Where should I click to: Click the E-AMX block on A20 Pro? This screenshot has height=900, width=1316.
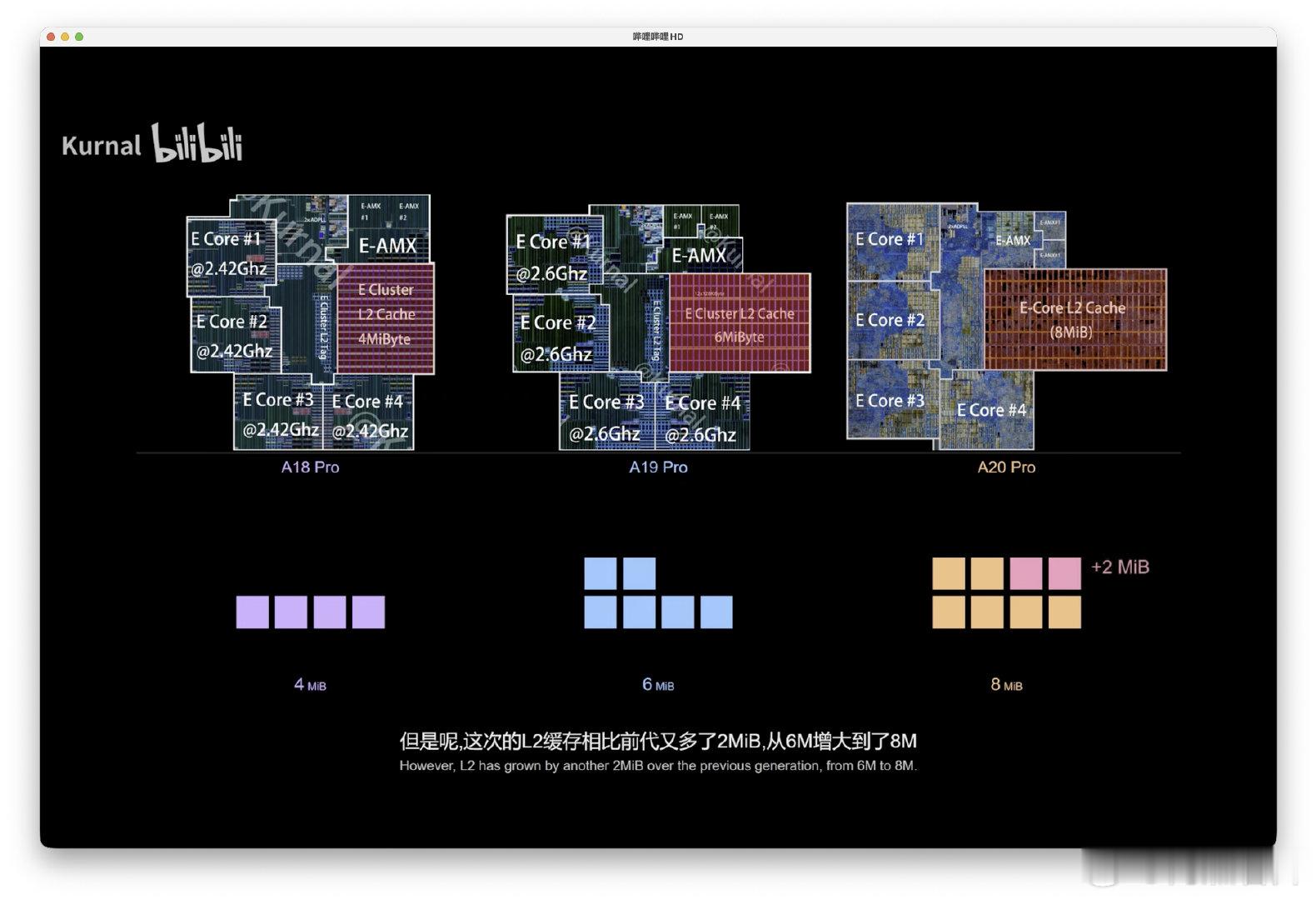click(1014, 240)
